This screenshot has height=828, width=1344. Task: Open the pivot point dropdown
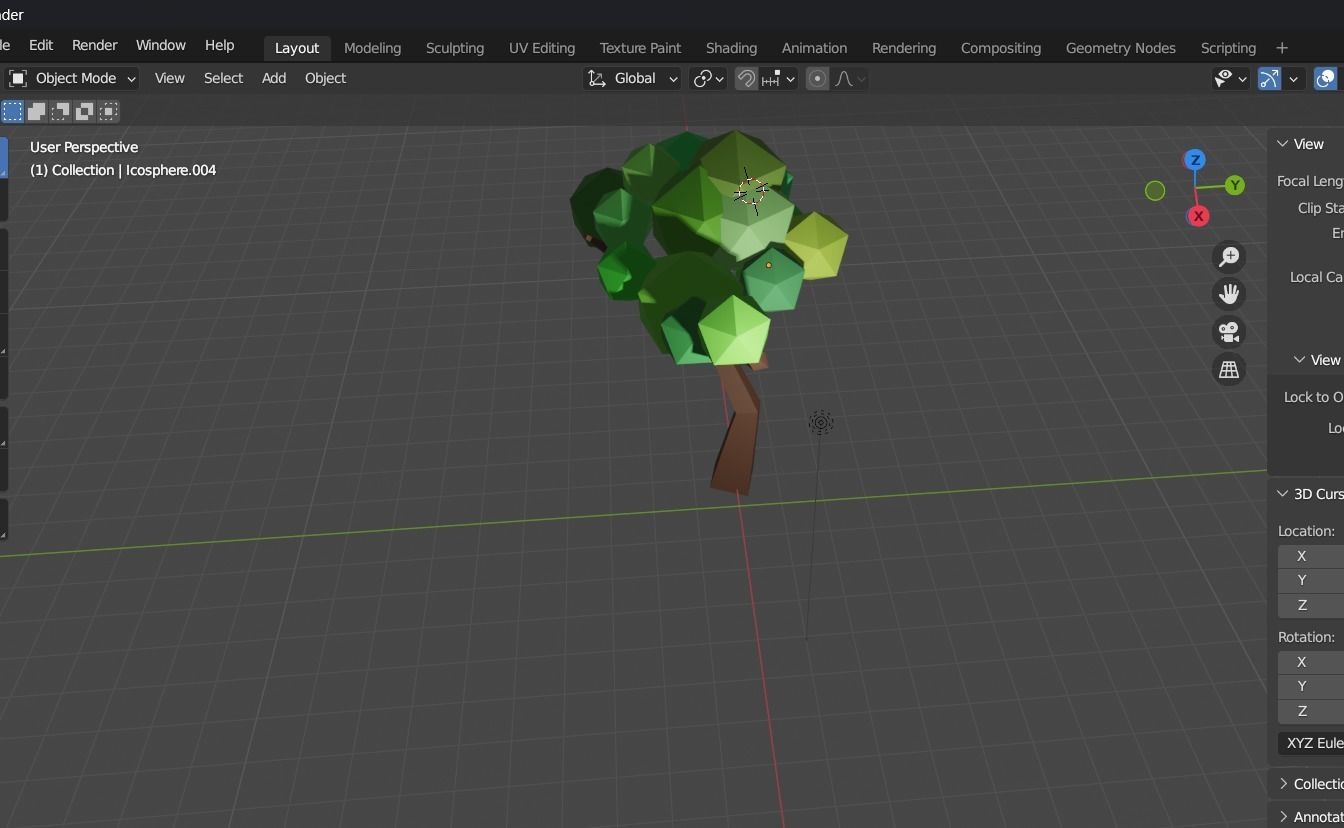coord(708,78)
